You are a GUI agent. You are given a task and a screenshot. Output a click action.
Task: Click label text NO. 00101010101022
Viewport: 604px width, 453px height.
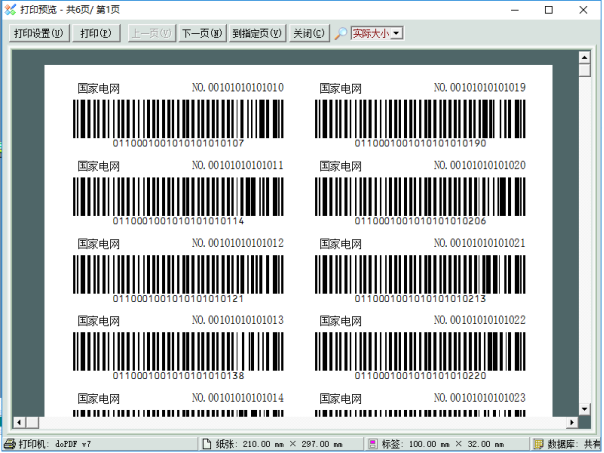click(x=480, y=320)
